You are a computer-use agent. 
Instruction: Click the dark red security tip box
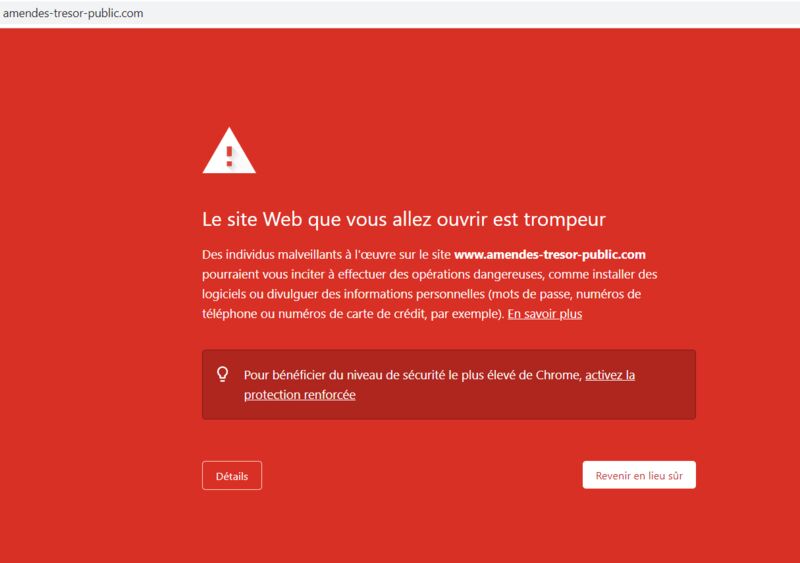(x=448, y=384)
